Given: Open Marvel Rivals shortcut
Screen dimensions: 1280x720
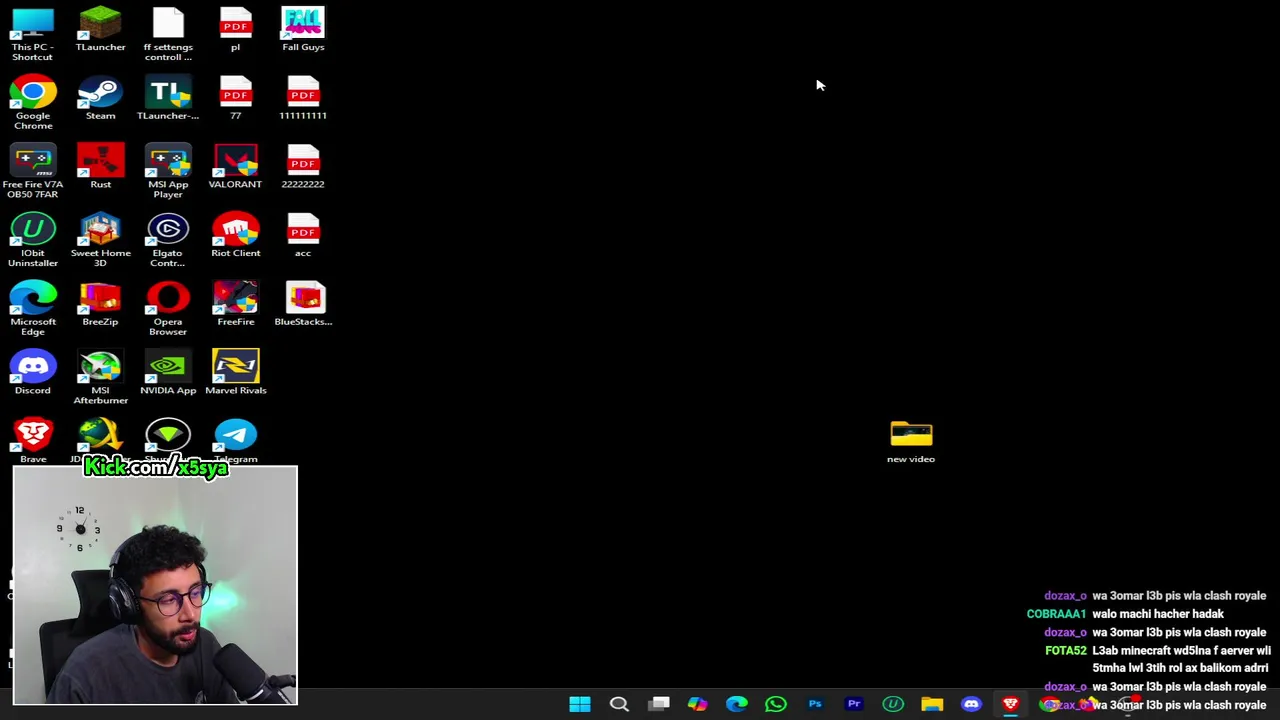Looking at the screenshot, I should 236,372.
